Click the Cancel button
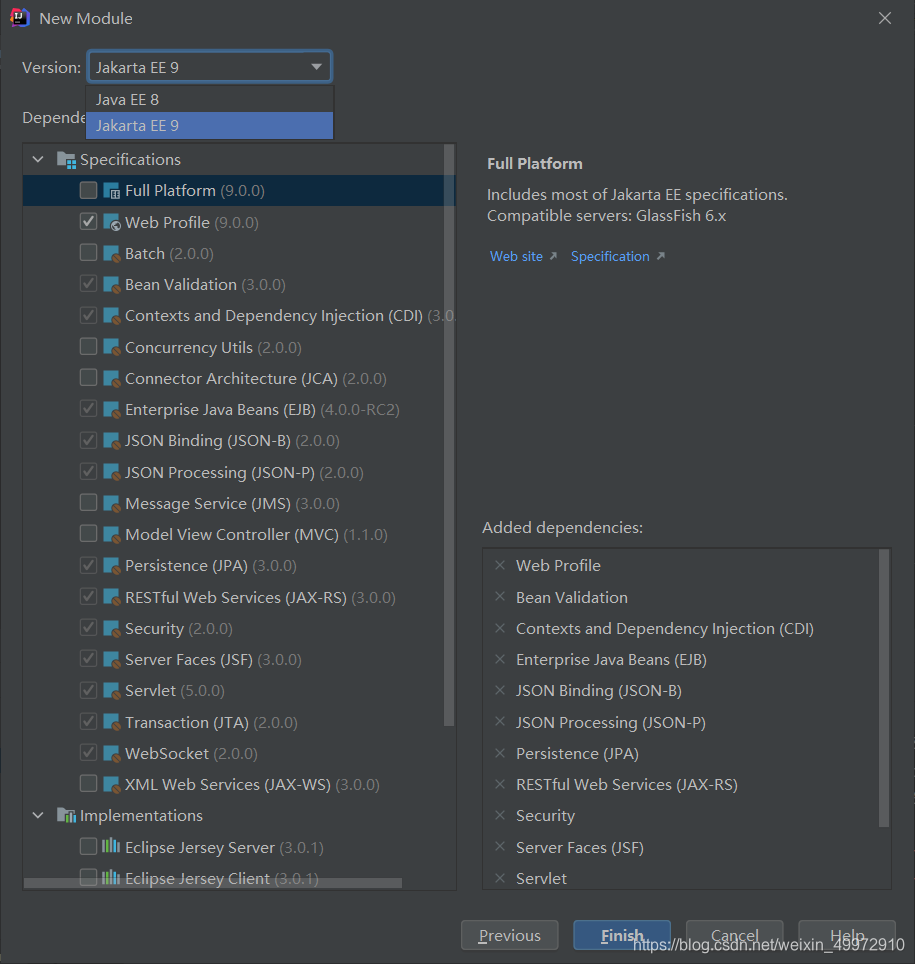 (734, 935)
